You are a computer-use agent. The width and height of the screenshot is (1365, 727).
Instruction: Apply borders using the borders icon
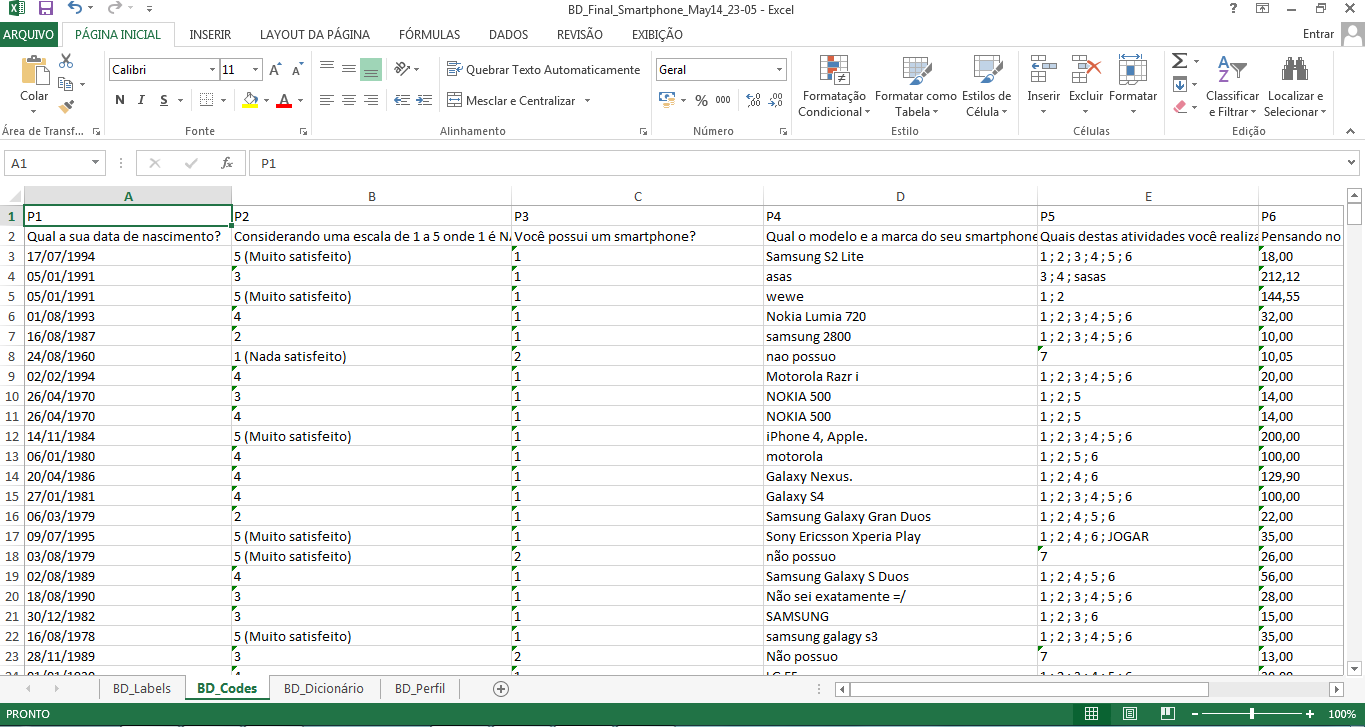point(206,100)
